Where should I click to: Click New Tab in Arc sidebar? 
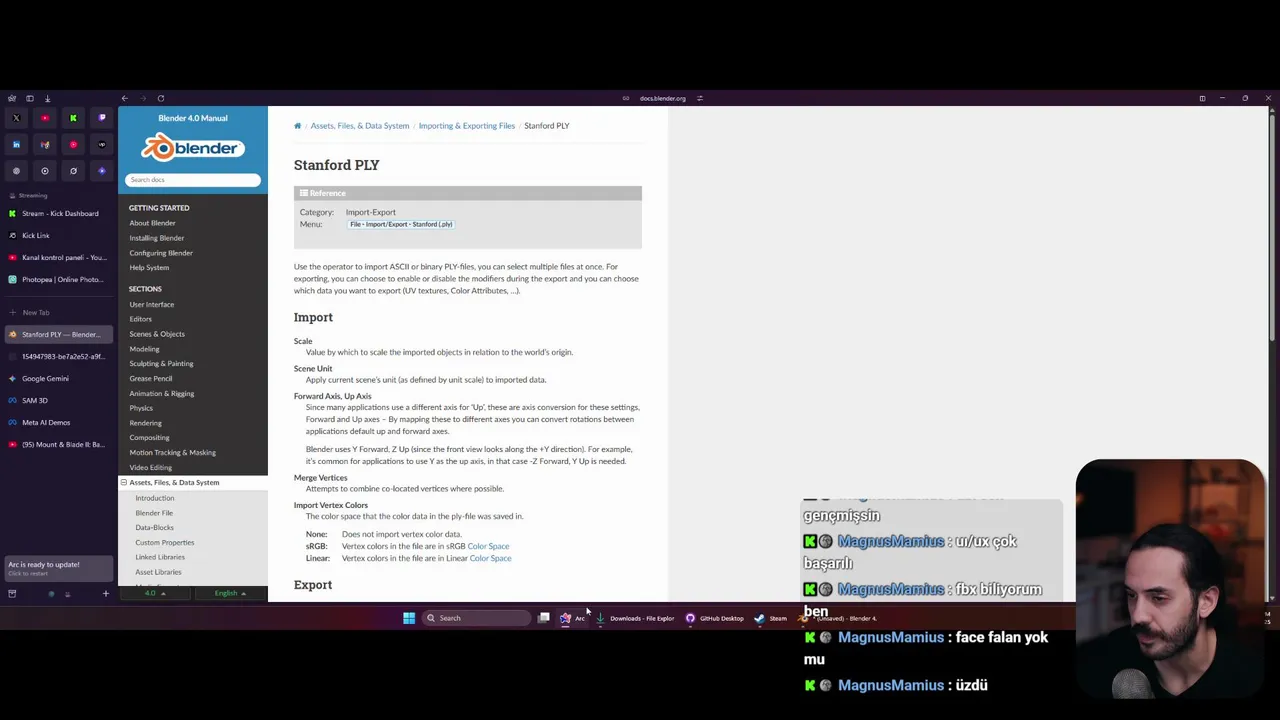pos(58,312)
